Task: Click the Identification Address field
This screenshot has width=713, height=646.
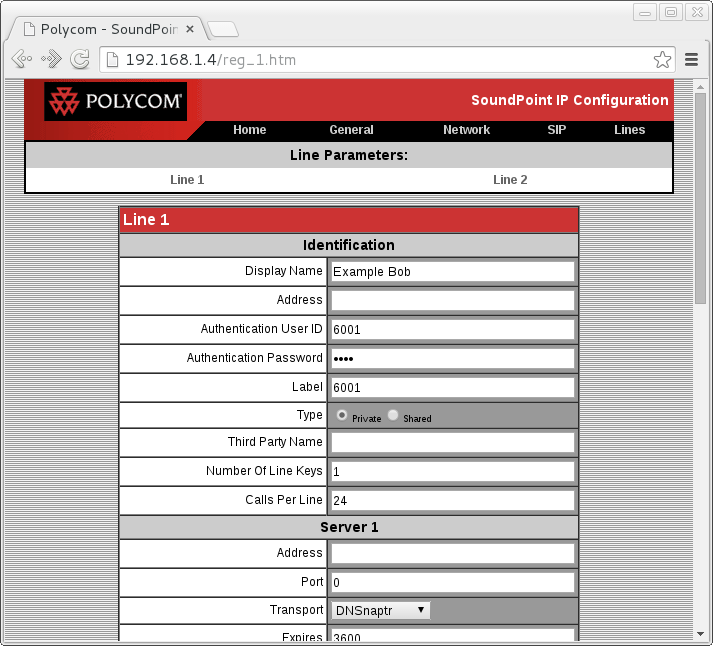Action: click(453, 300)
